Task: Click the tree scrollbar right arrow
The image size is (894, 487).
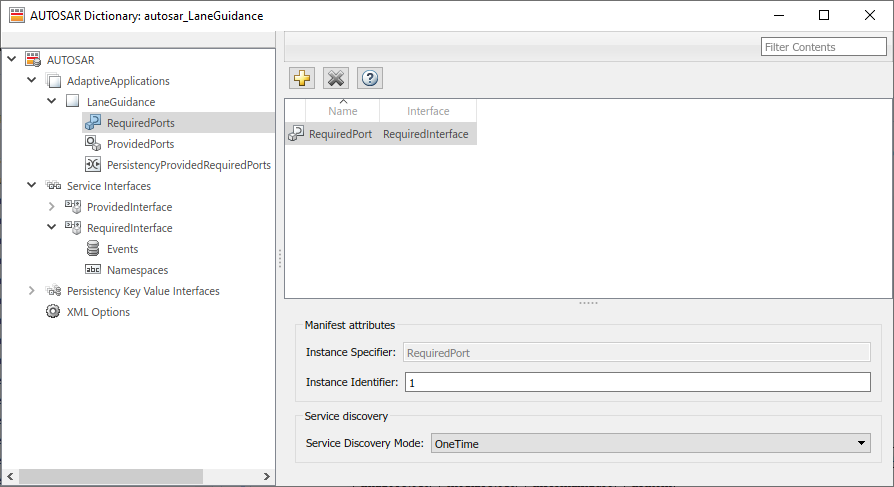Action: click(266, 476)
